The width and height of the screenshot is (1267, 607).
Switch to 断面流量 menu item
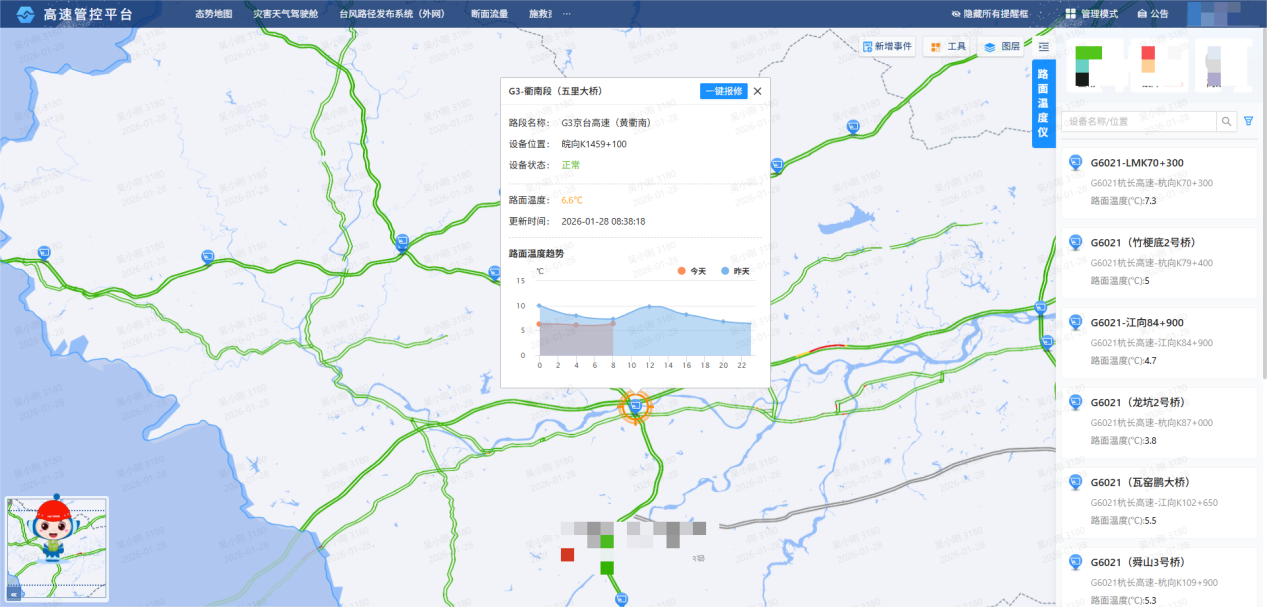pos(489,14)
